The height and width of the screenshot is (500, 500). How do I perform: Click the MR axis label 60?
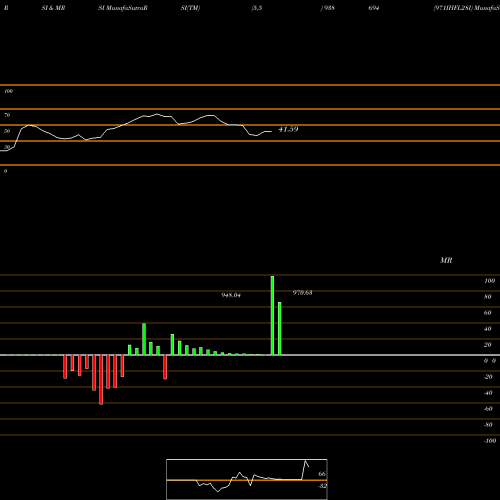click(488, 313)
